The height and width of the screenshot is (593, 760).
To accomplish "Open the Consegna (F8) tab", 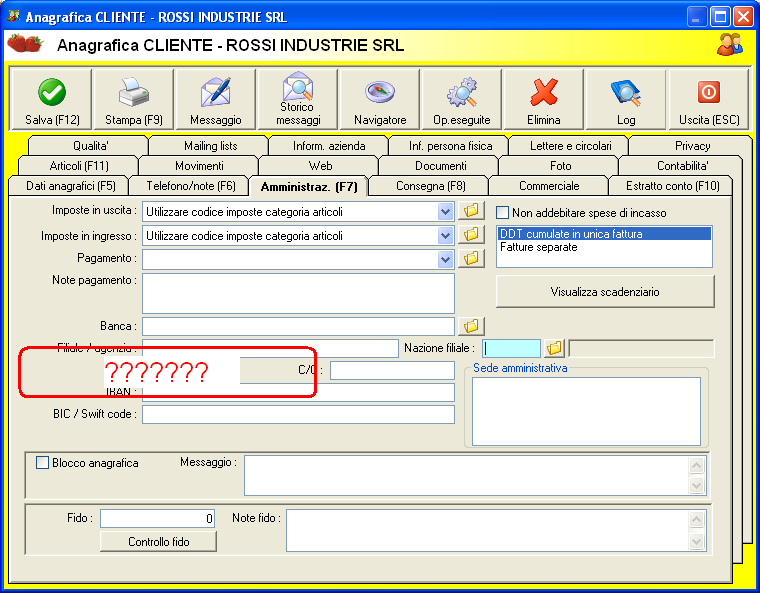I will click(430, 186).
